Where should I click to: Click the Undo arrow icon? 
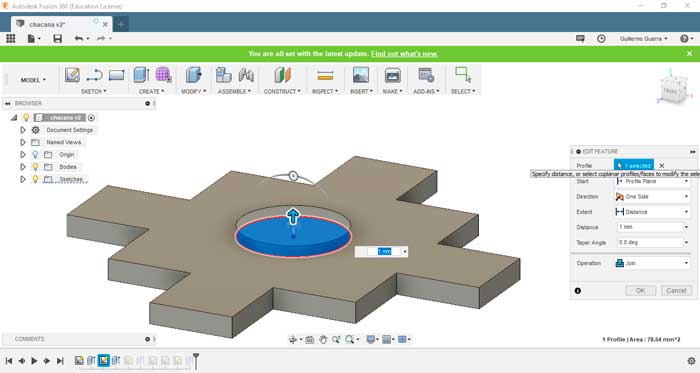pyautogui.click(x=79, y=39)
